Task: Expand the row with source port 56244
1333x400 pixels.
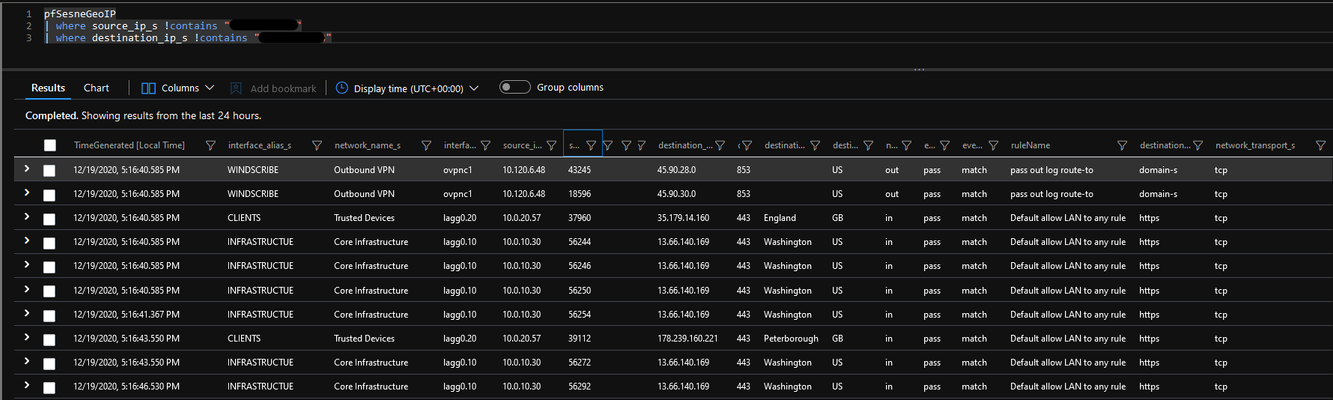Action: [x=27, y=241]
